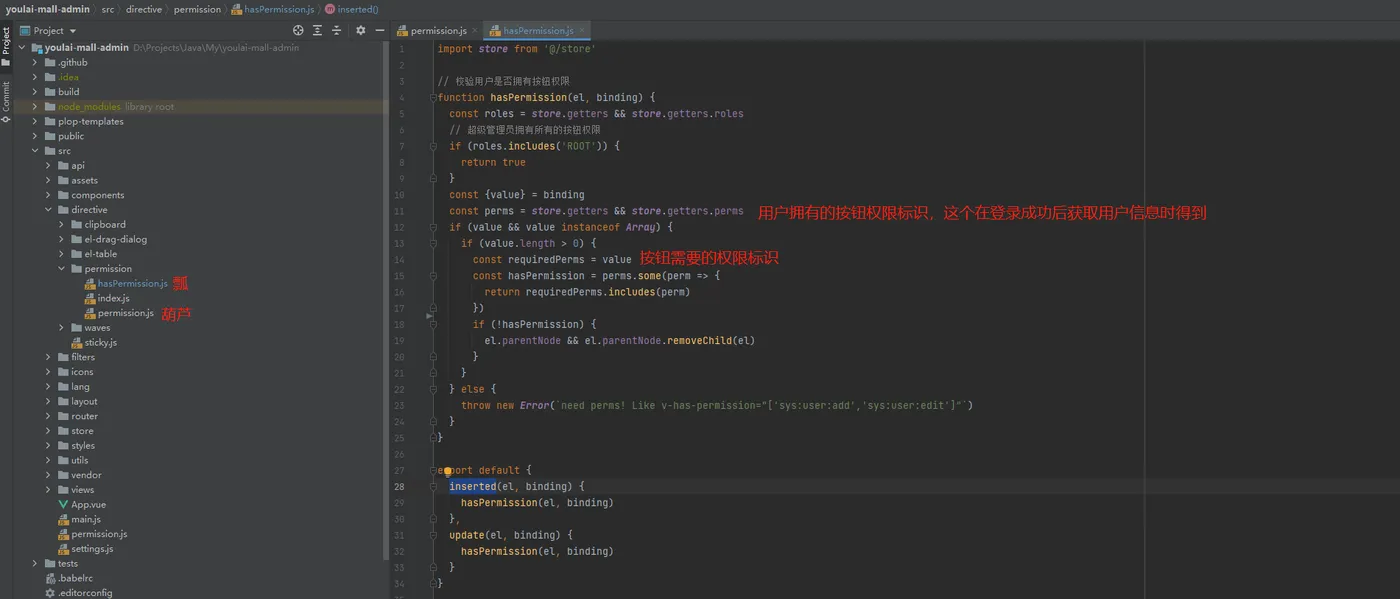1400x599 pixels.
Task: Expand the waves folder chevron
Action: (x=61, y=328)
